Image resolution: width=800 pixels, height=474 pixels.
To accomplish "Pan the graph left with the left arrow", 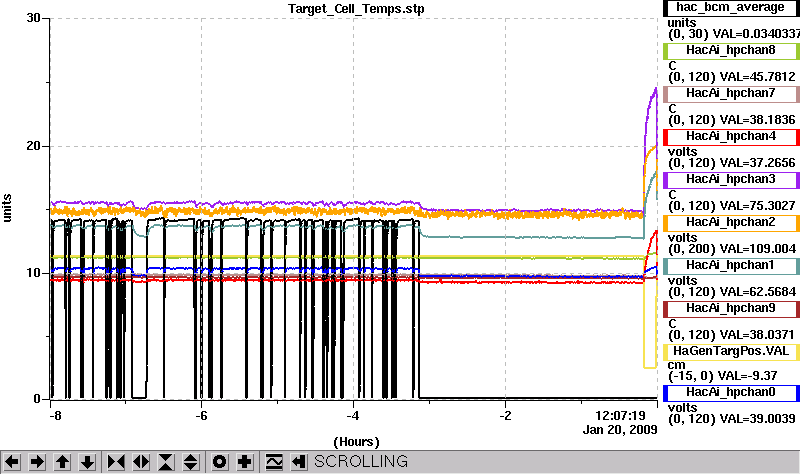I will [12, 462].
